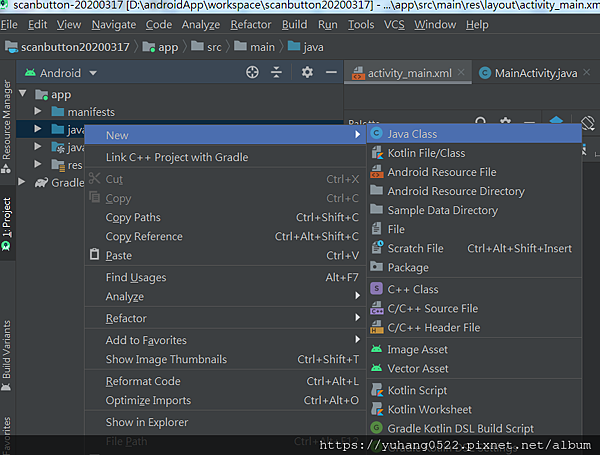The image size is (600, 455).
Task: Expand the manifests folder
Action: (x=38, y=111)
